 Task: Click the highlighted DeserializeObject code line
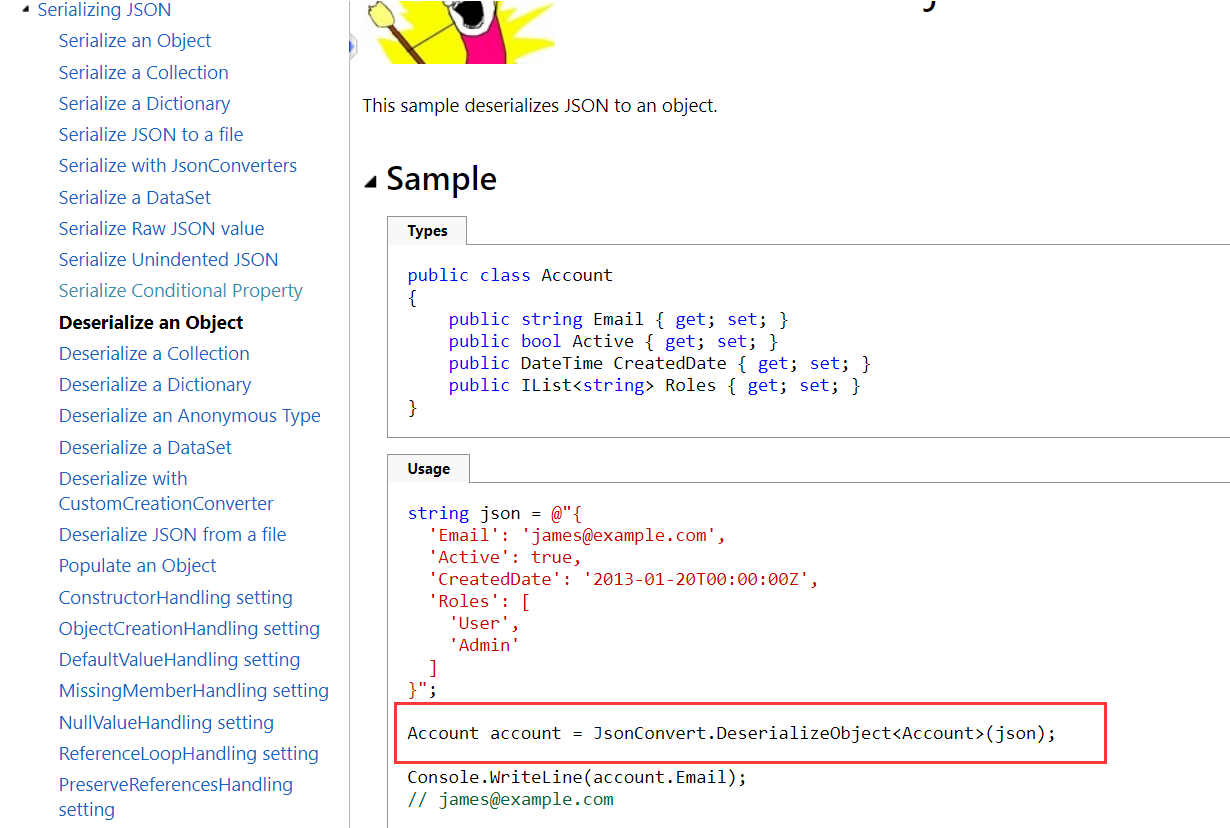[x=731, y=734]
